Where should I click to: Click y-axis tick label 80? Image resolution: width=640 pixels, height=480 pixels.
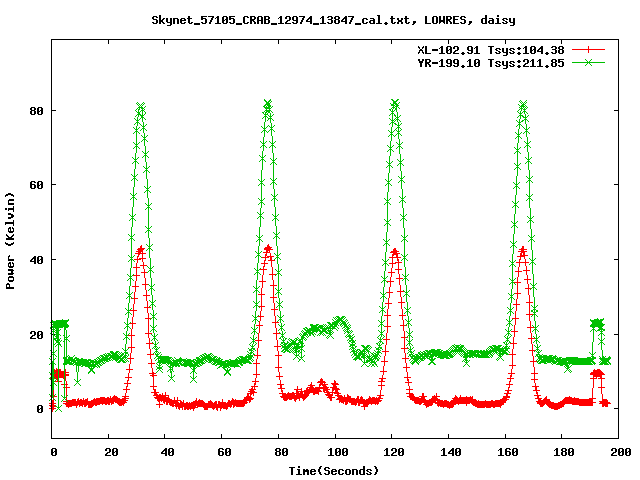(37, 111)
